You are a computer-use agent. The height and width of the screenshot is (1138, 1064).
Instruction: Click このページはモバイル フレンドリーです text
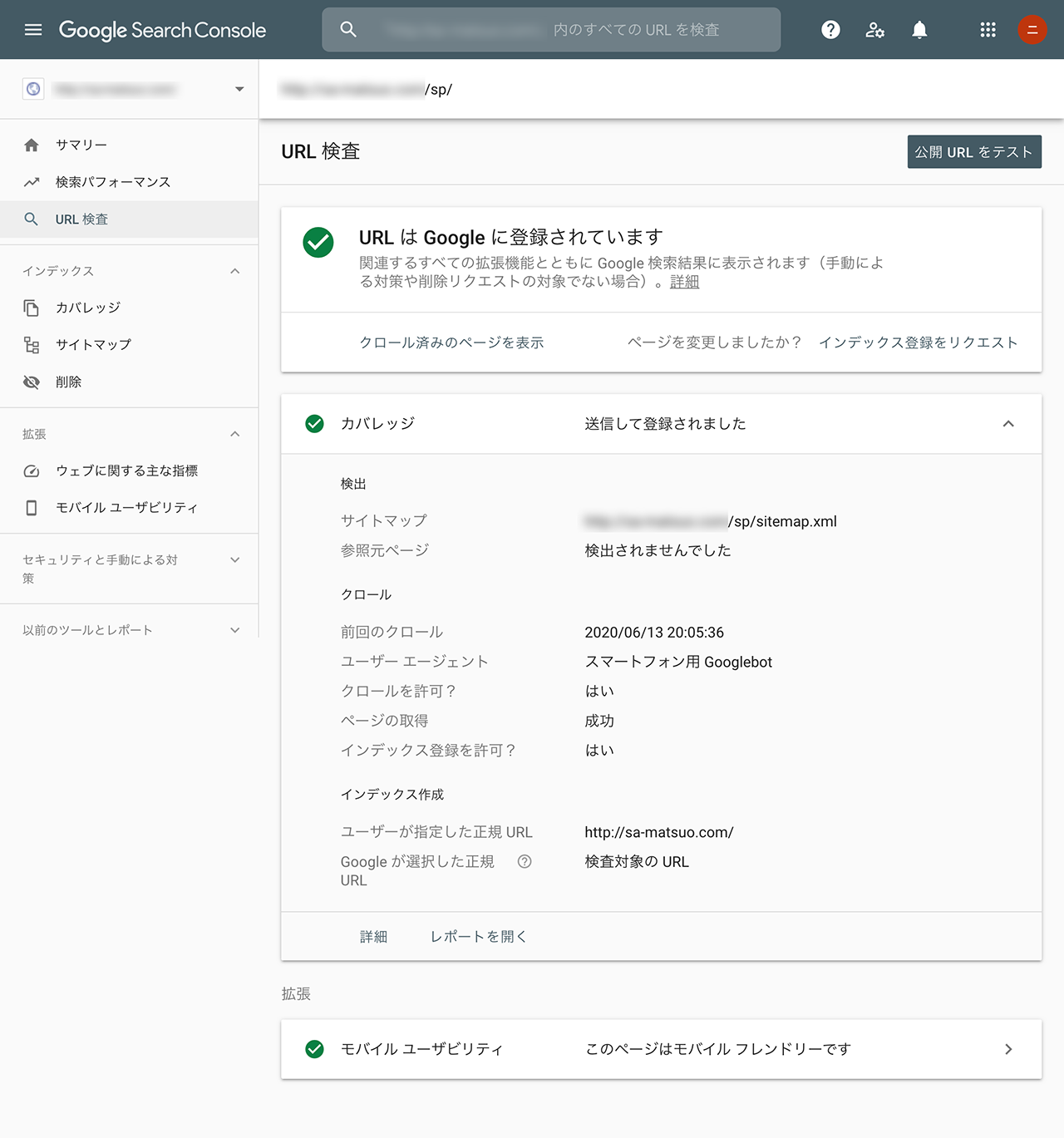718,1049
